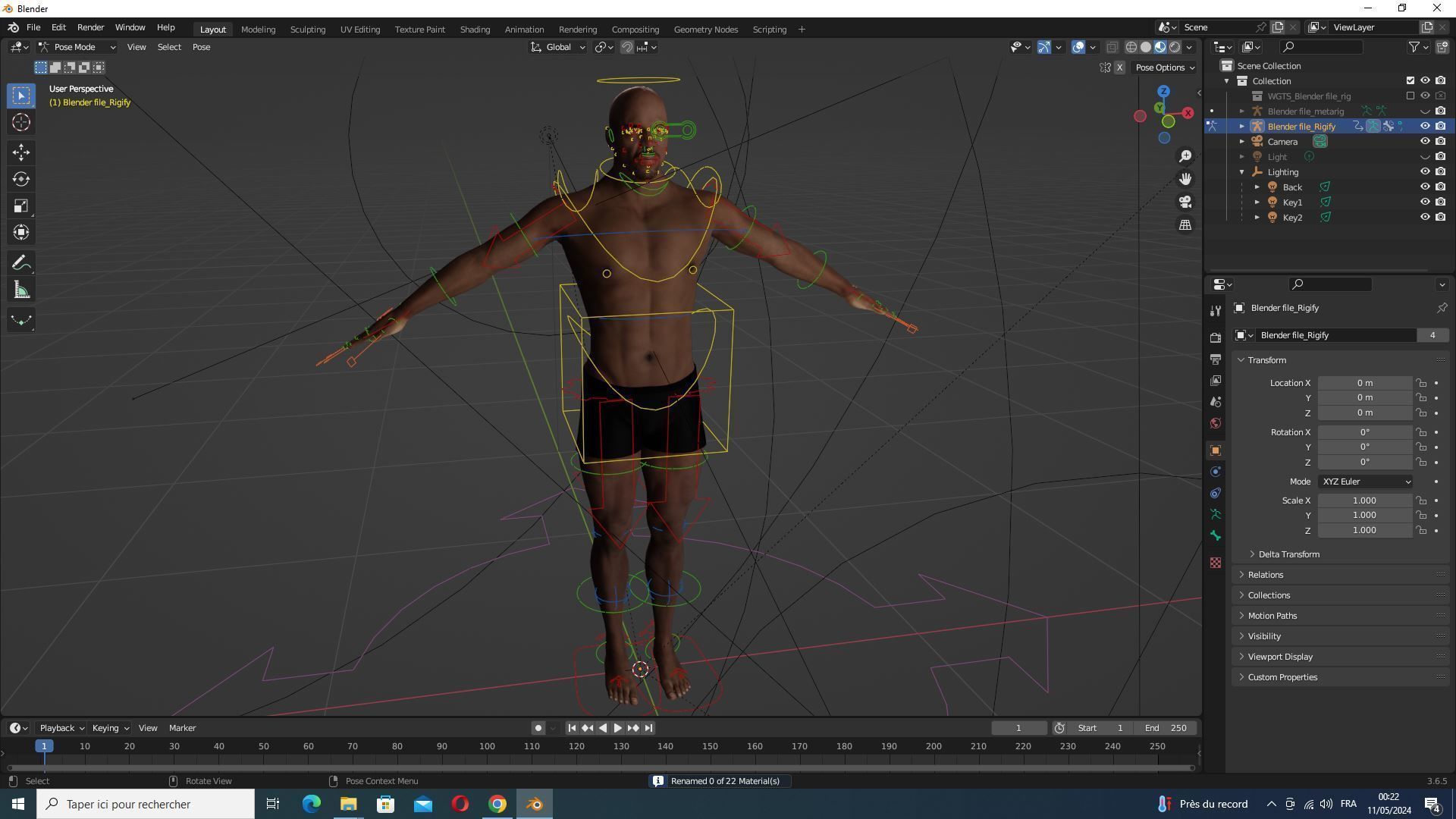Lock Location X property
The height and width of the screenshot is (819, 1456).
[1421, 383]
